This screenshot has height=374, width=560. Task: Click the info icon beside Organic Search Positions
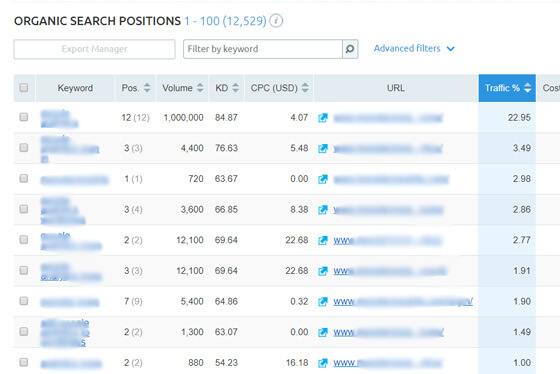point(276,21)
